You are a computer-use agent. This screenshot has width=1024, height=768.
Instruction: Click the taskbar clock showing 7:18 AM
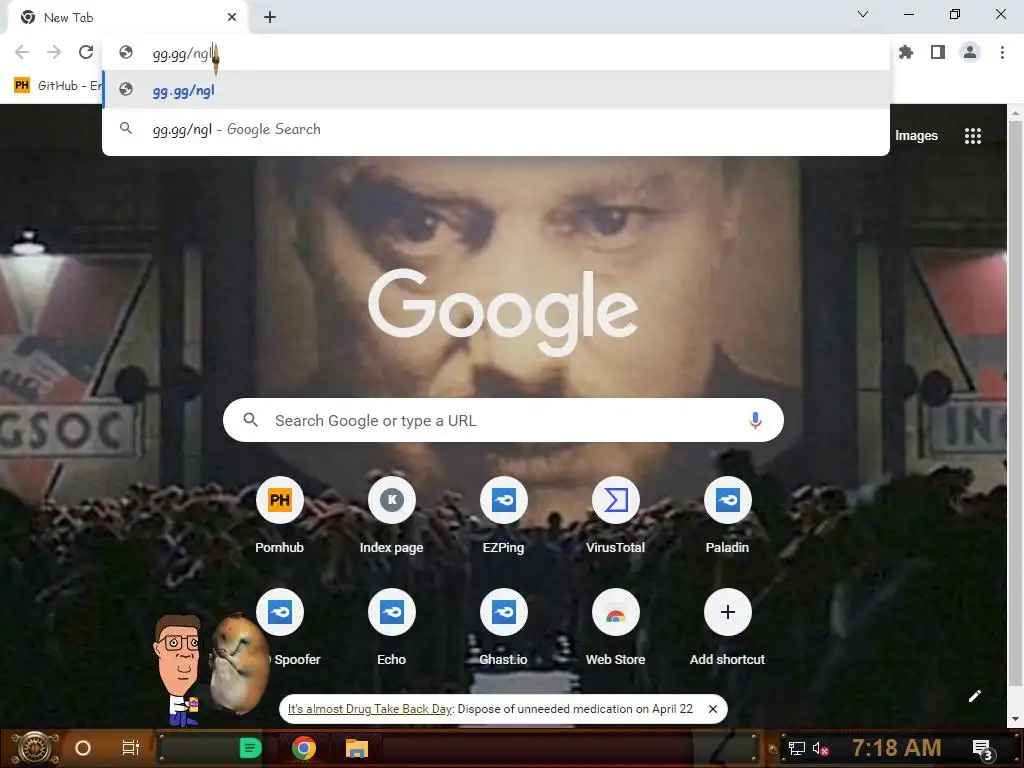[897, 748]
